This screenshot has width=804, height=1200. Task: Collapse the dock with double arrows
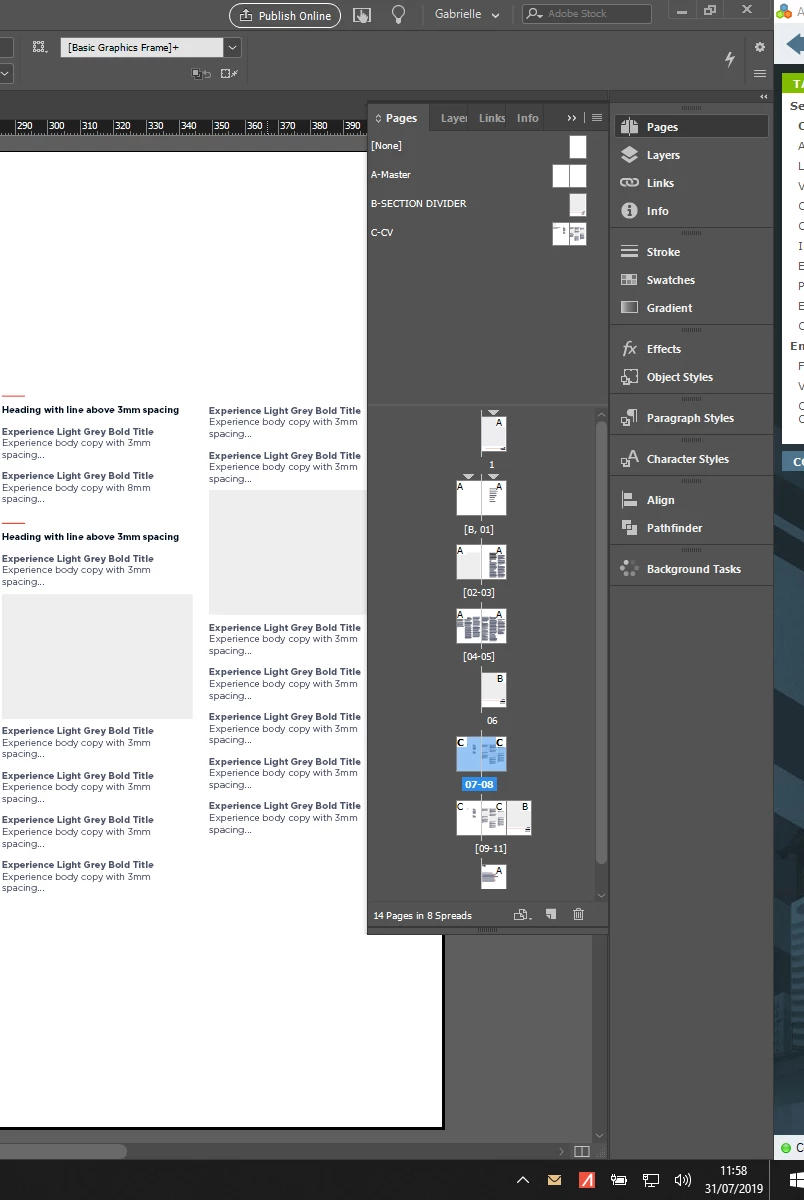pyautogui.click(x=764, y=96)
